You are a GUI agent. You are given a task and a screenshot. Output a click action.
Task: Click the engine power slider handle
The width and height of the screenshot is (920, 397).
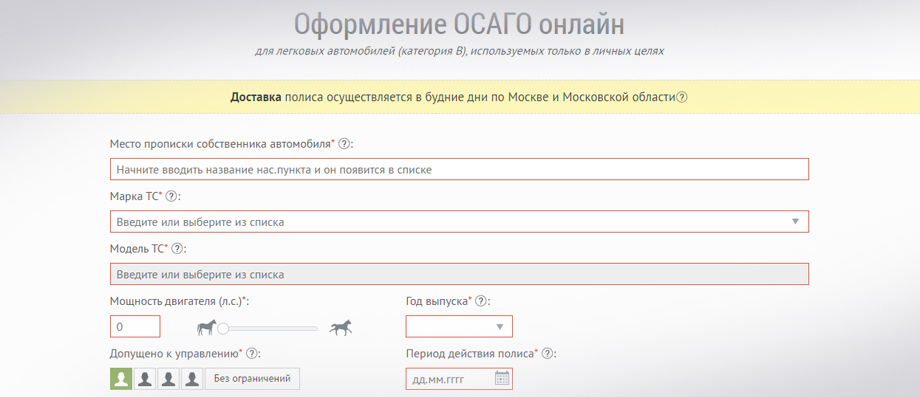coord(223,328)
